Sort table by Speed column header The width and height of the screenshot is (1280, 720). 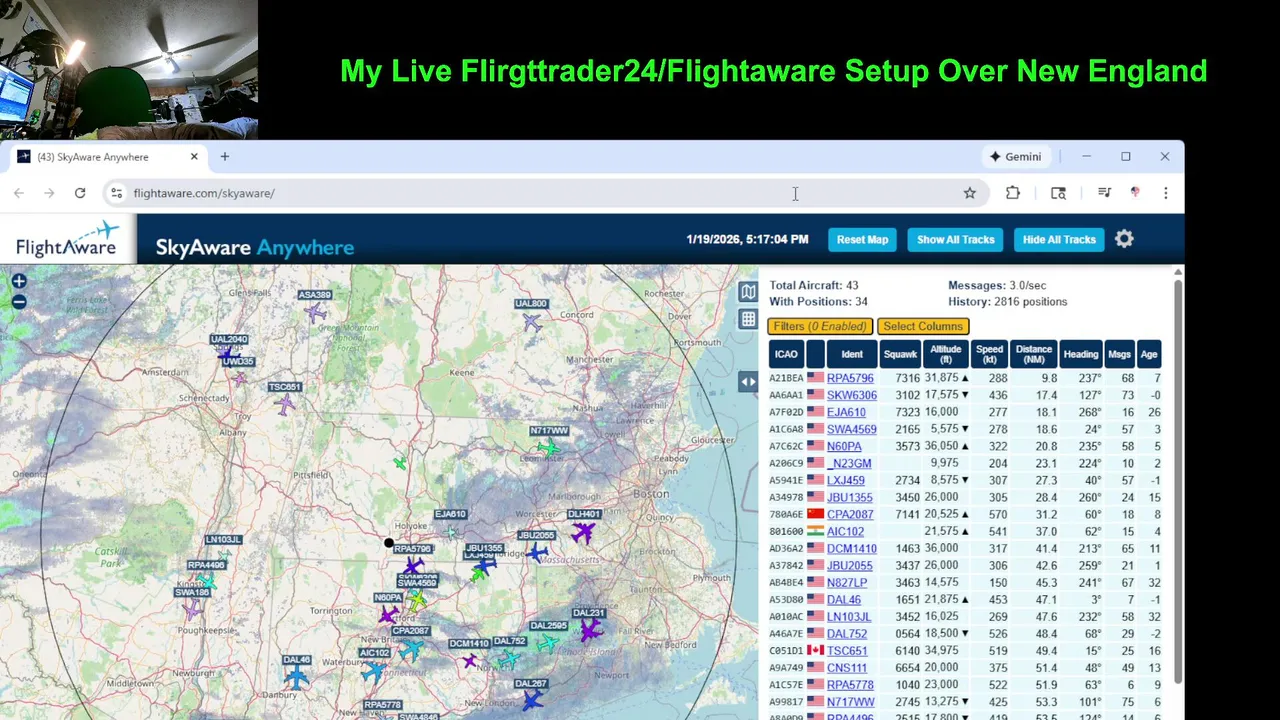pos(989,354)
